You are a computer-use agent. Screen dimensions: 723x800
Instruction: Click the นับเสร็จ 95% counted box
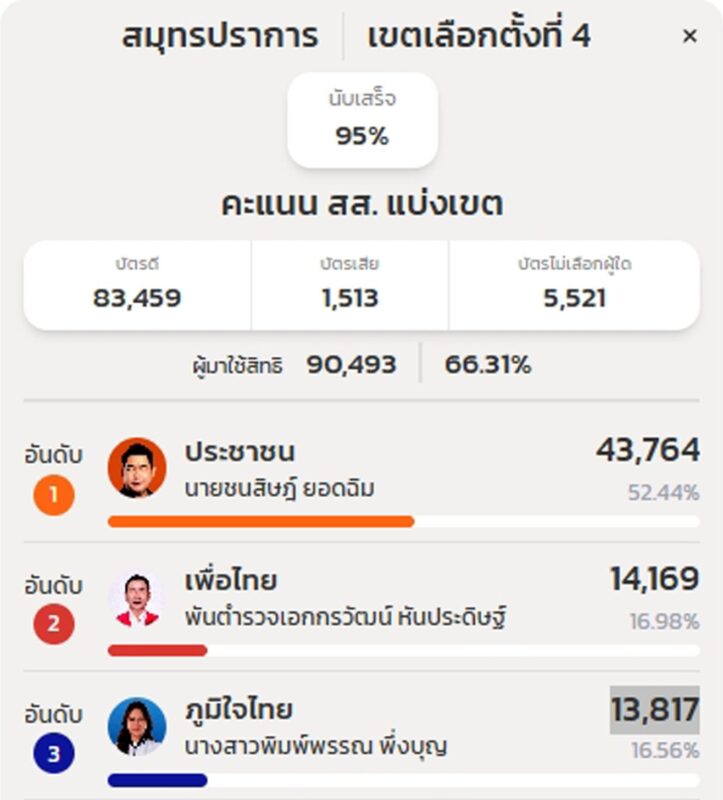[362, 120]
